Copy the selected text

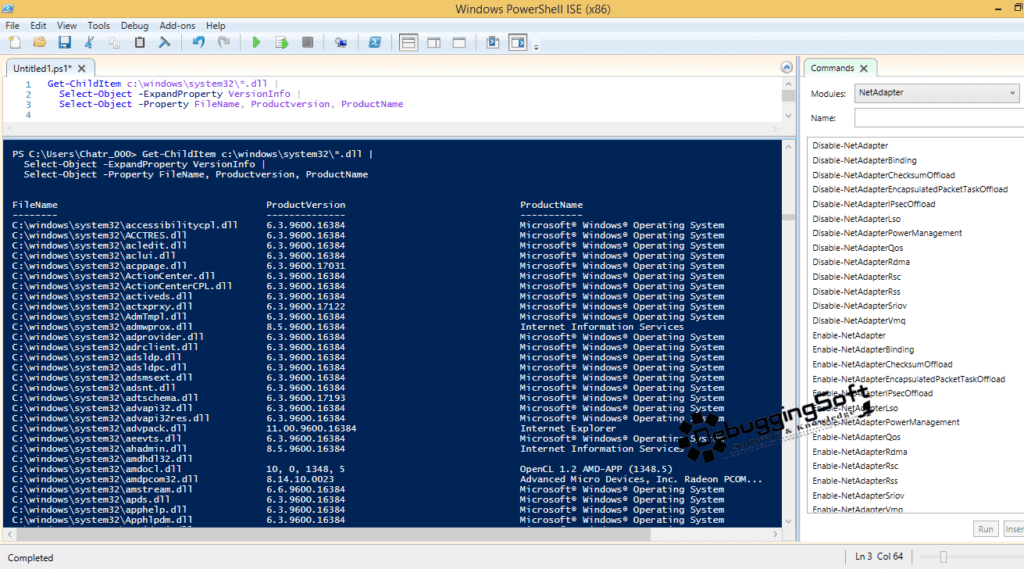point(114,42)
